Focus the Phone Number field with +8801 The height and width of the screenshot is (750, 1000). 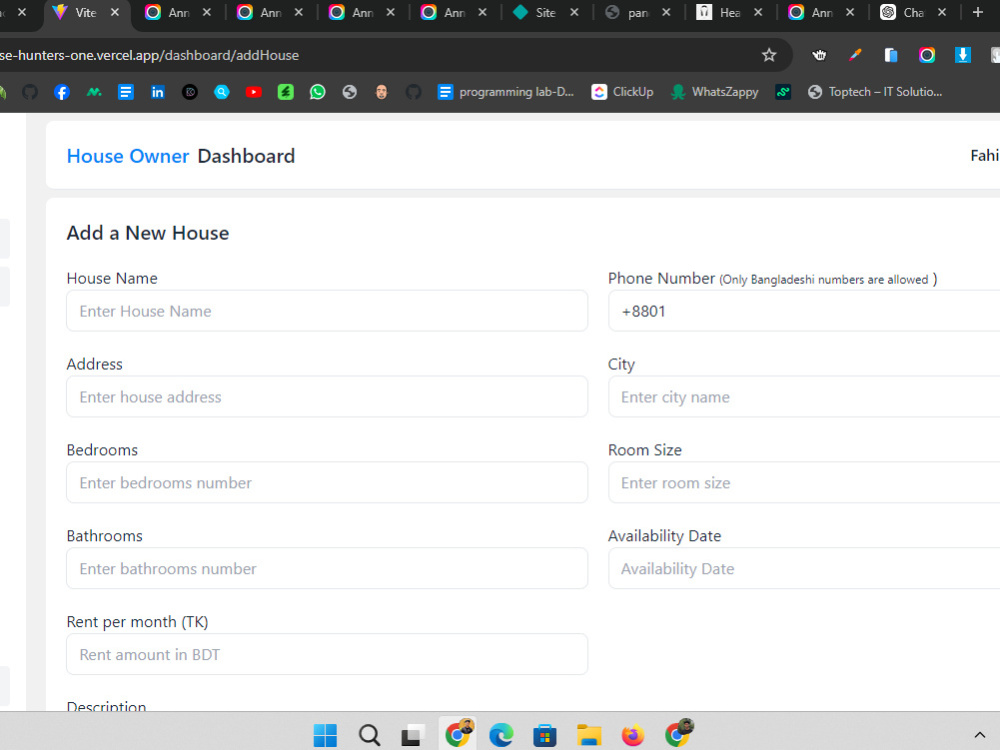[804, 311]
